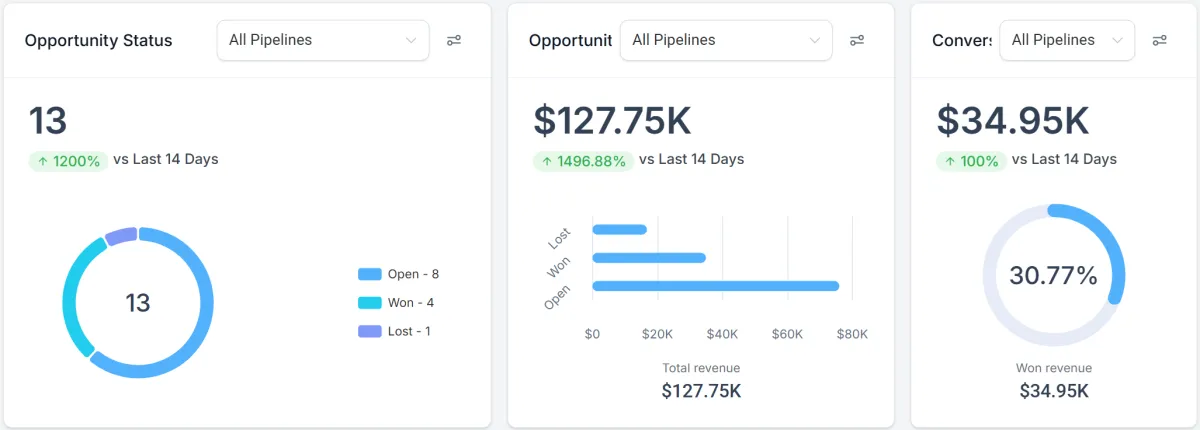Toggle the "Open - 8" legend entry

[399, 274]
